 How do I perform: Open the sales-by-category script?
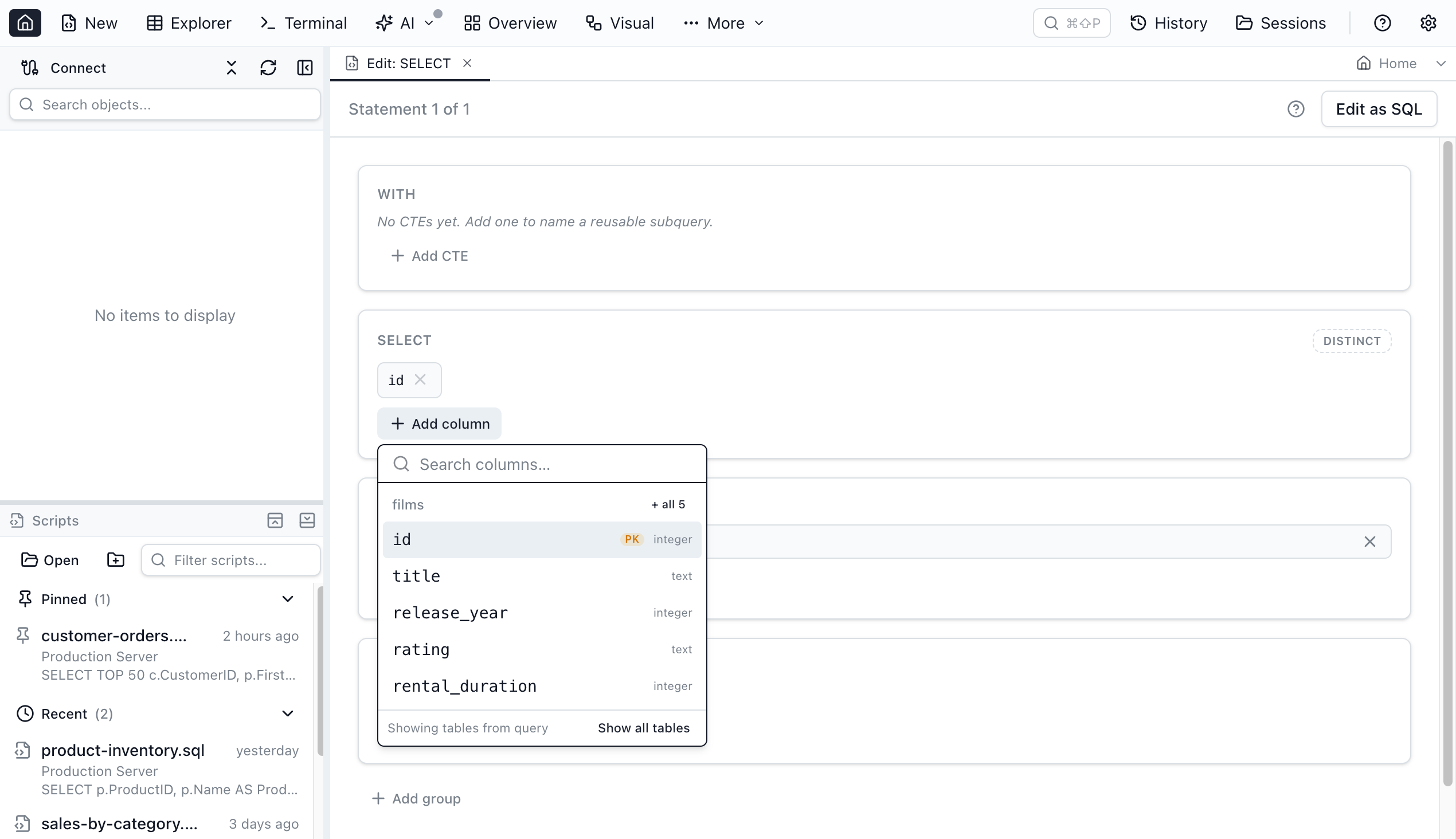click(x=158, y=824)
